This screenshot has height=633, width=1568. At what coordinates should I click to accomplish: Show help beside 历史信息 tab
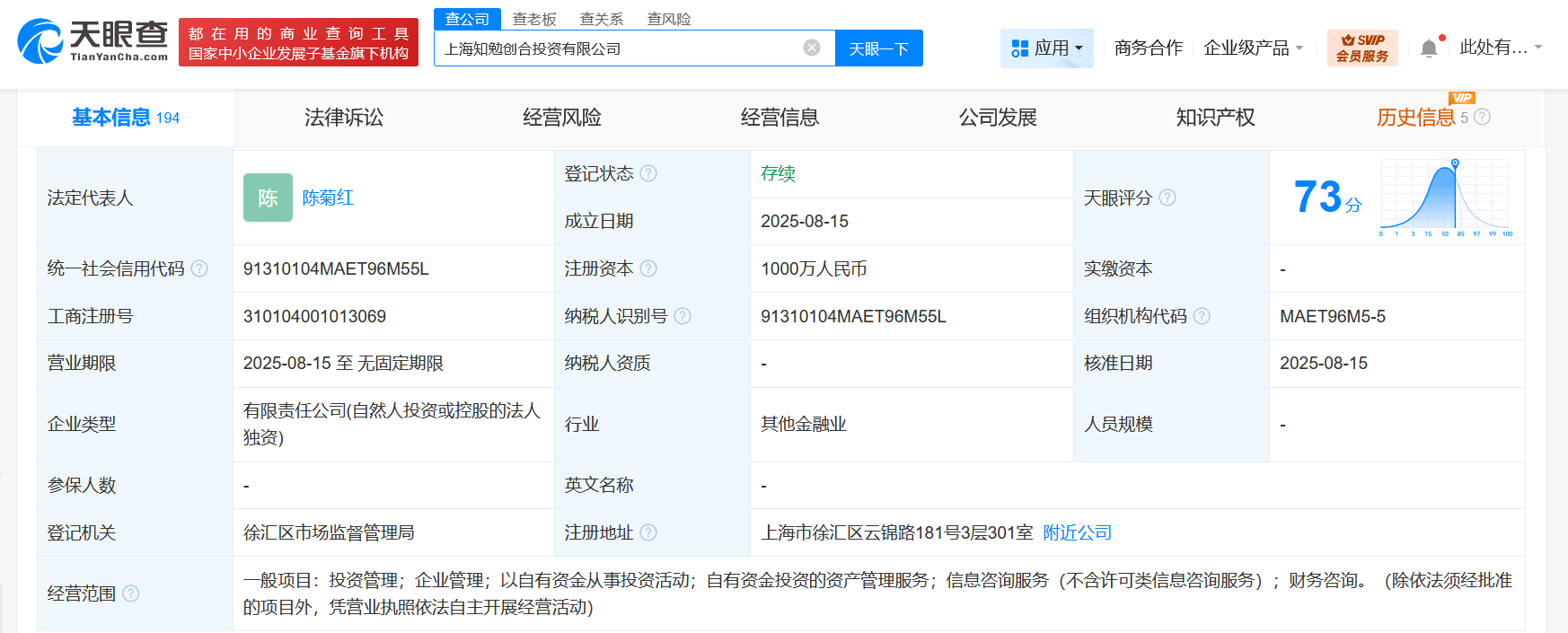(x=1483, y=117)
